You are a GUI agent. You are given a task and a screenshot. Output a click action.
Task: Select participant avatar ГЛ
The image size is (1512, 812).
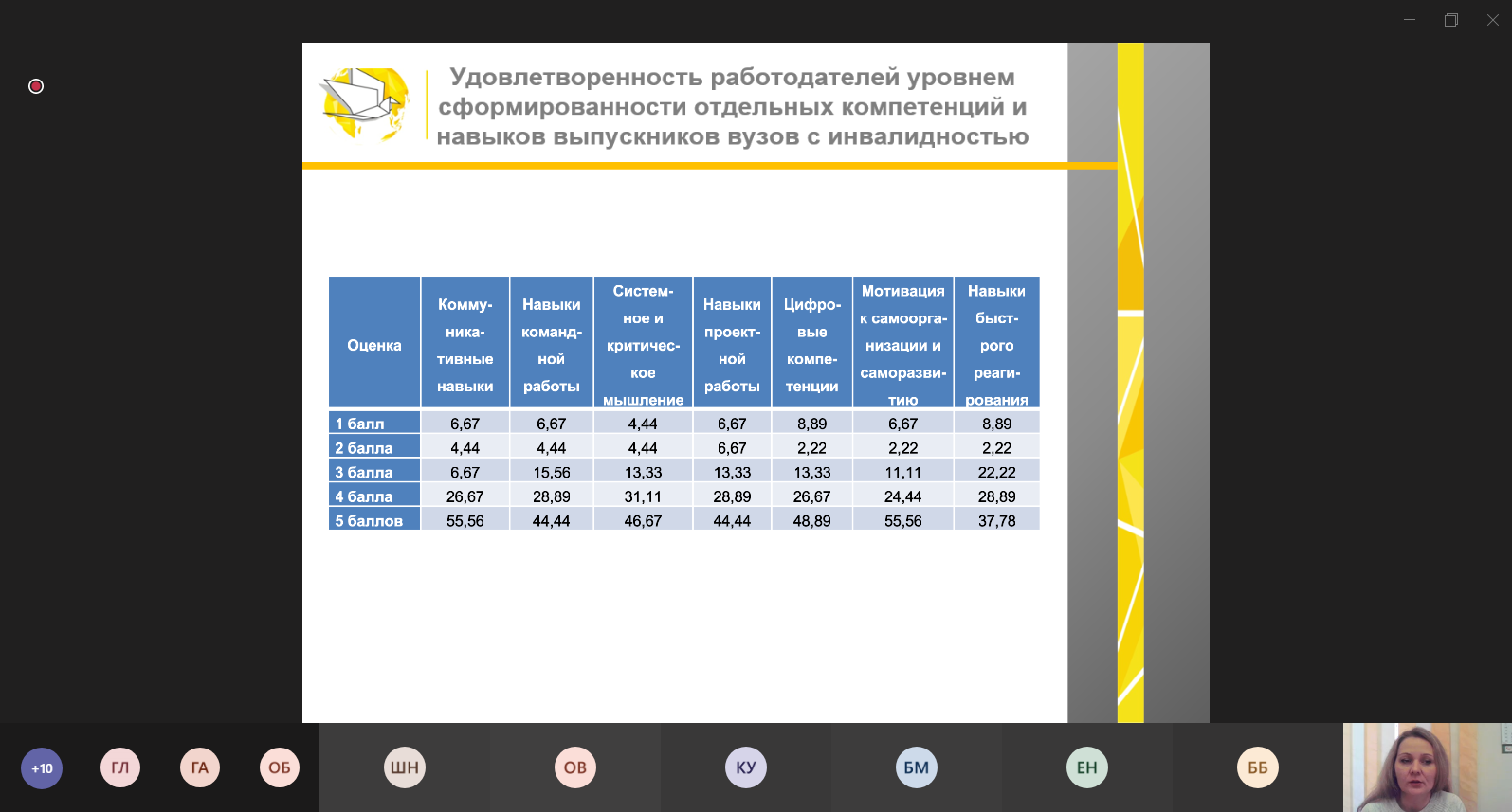[x=120, y=767]
